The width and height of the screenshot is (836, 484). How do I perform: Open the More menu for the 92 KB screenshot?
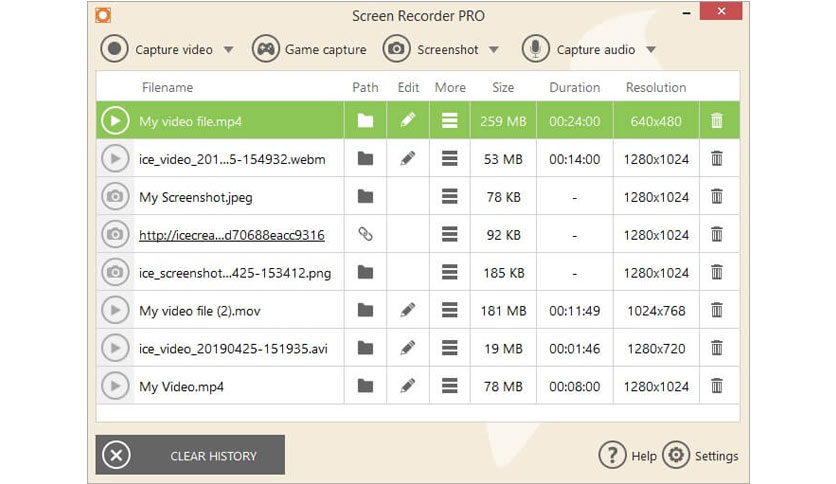tap(449, 235)
